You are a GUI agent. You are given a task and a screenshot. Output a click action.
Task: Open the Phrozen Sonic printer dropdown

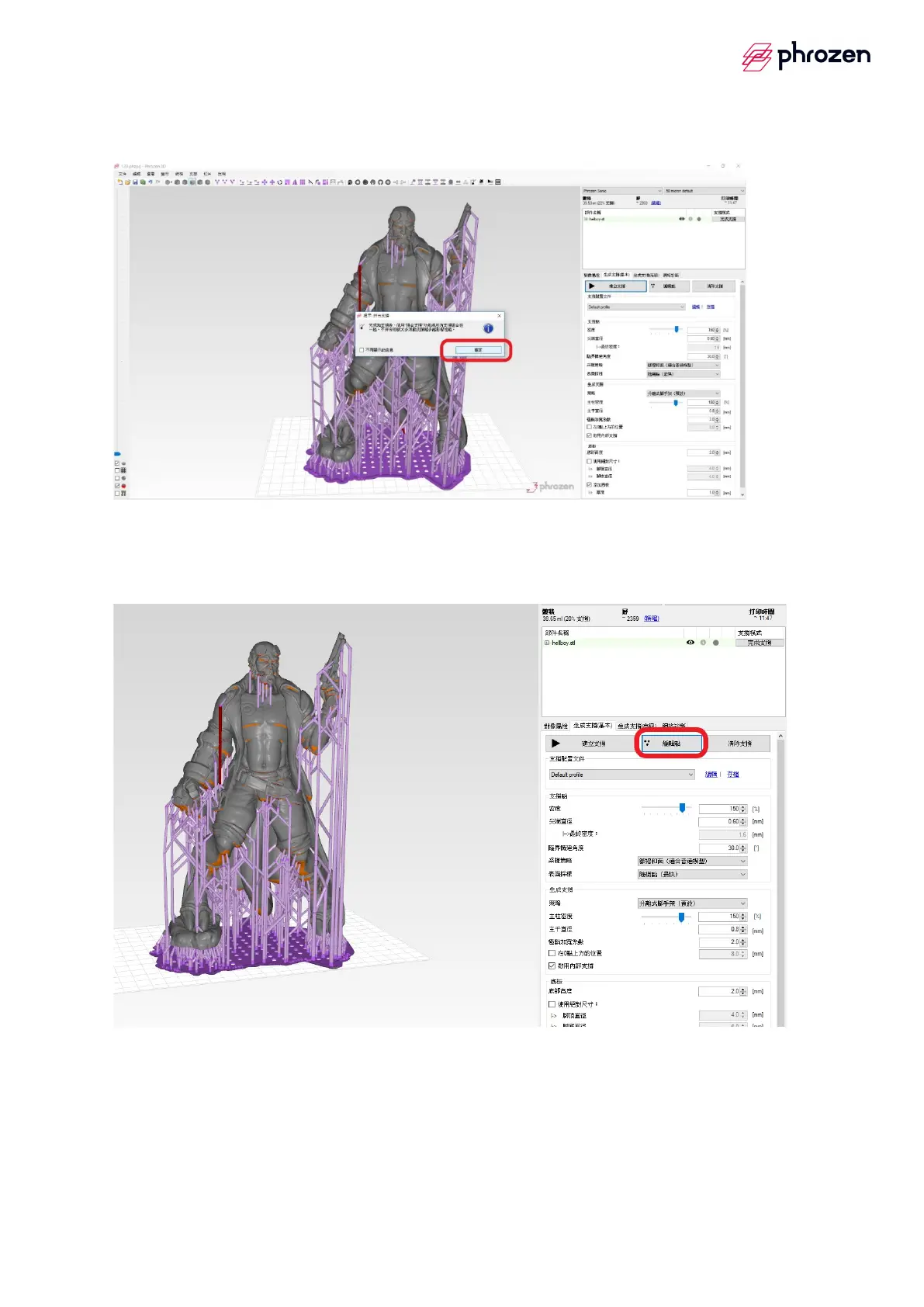pos(622,190)
